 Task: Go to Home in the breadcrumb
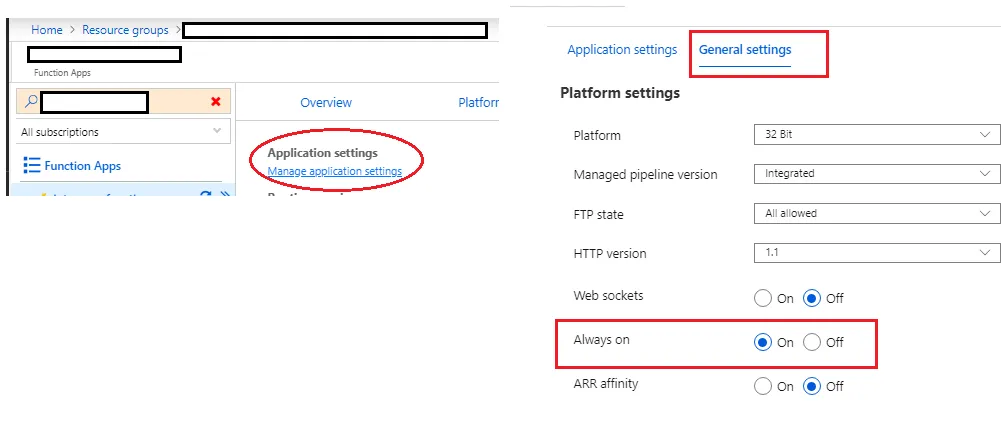[47, 31]
